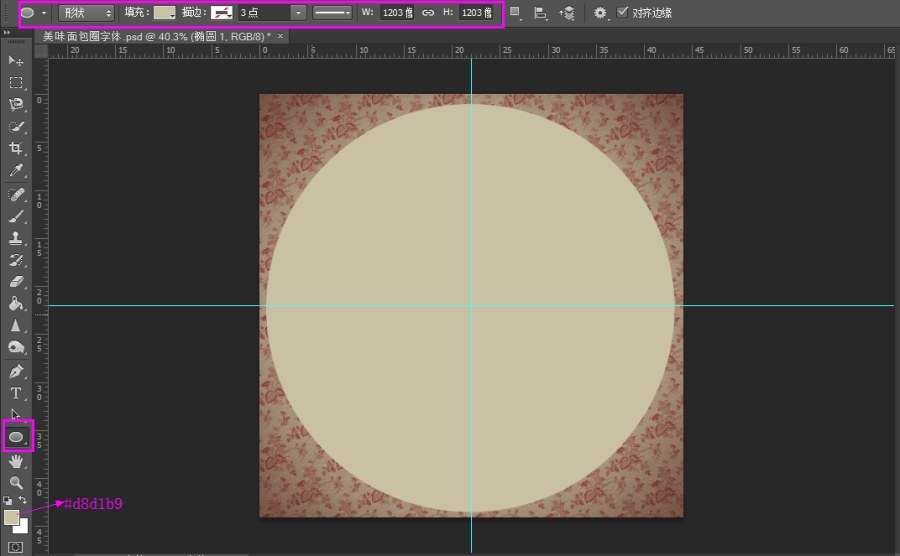This screenshot has width=900, height=556.
Task: Open stroke line style dropdown
Action: [332, 13]
